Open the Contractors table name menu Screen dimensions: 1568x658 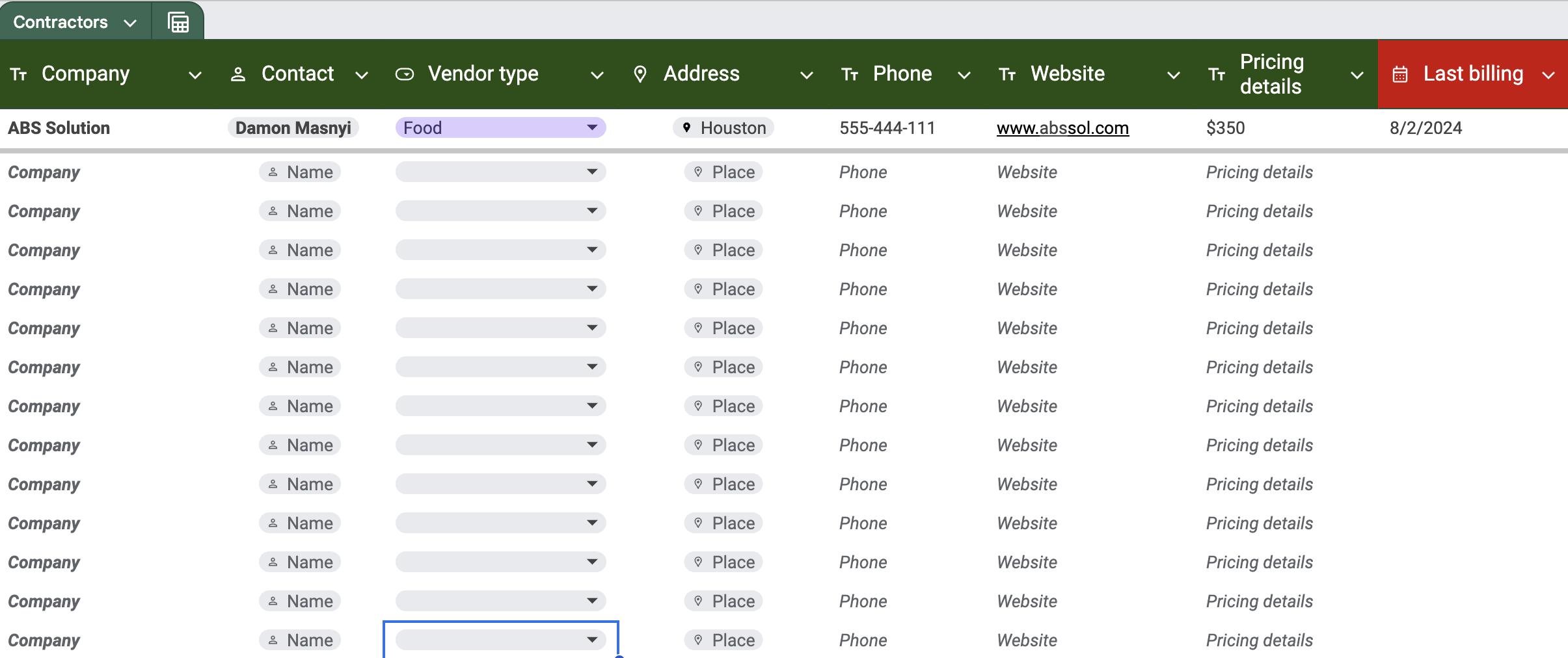coord(75,23)
